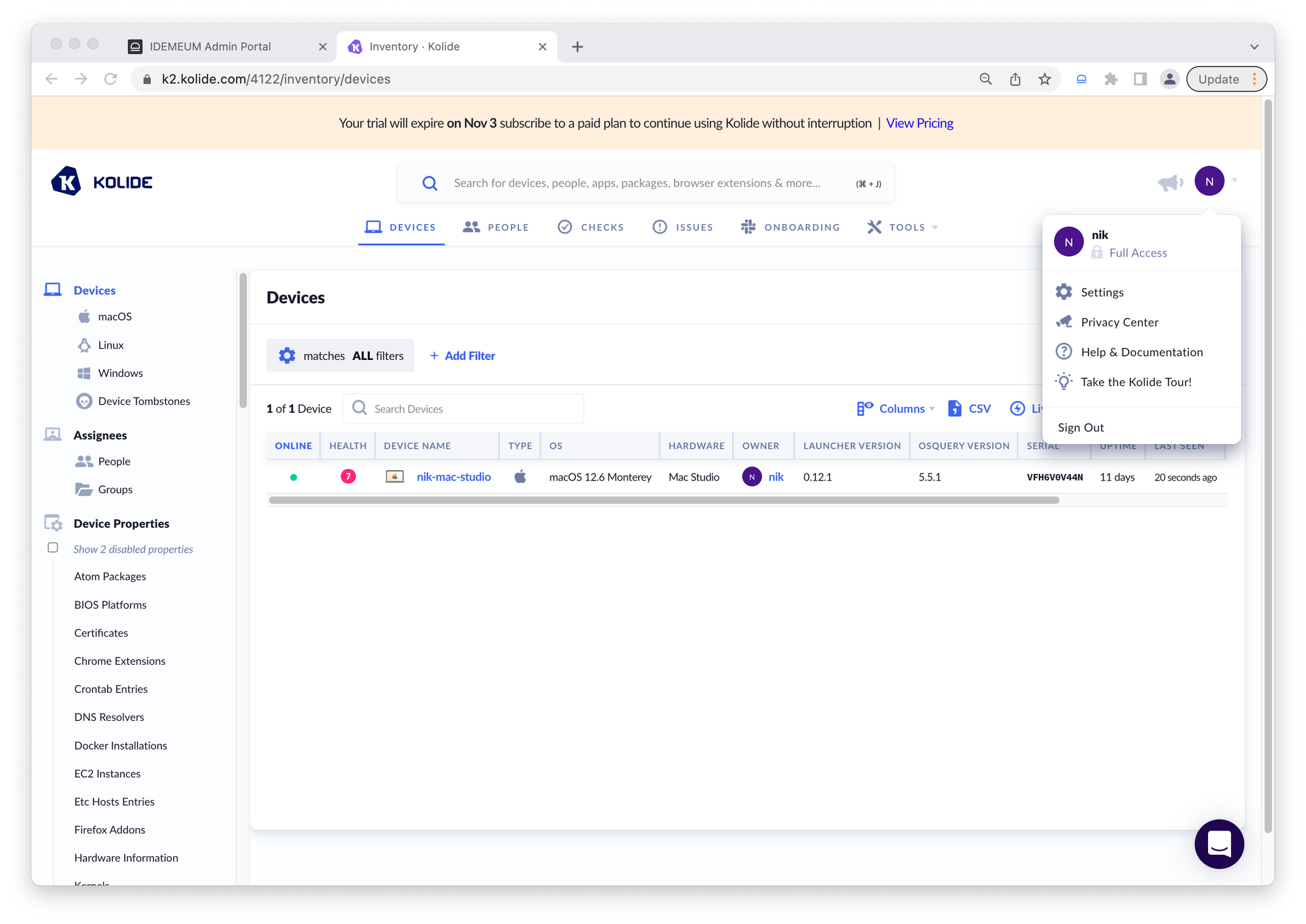The height and width of the screenshot is (924, 1306).
Task: Click the owner avatar next to nik
Action: coord(752,477)
